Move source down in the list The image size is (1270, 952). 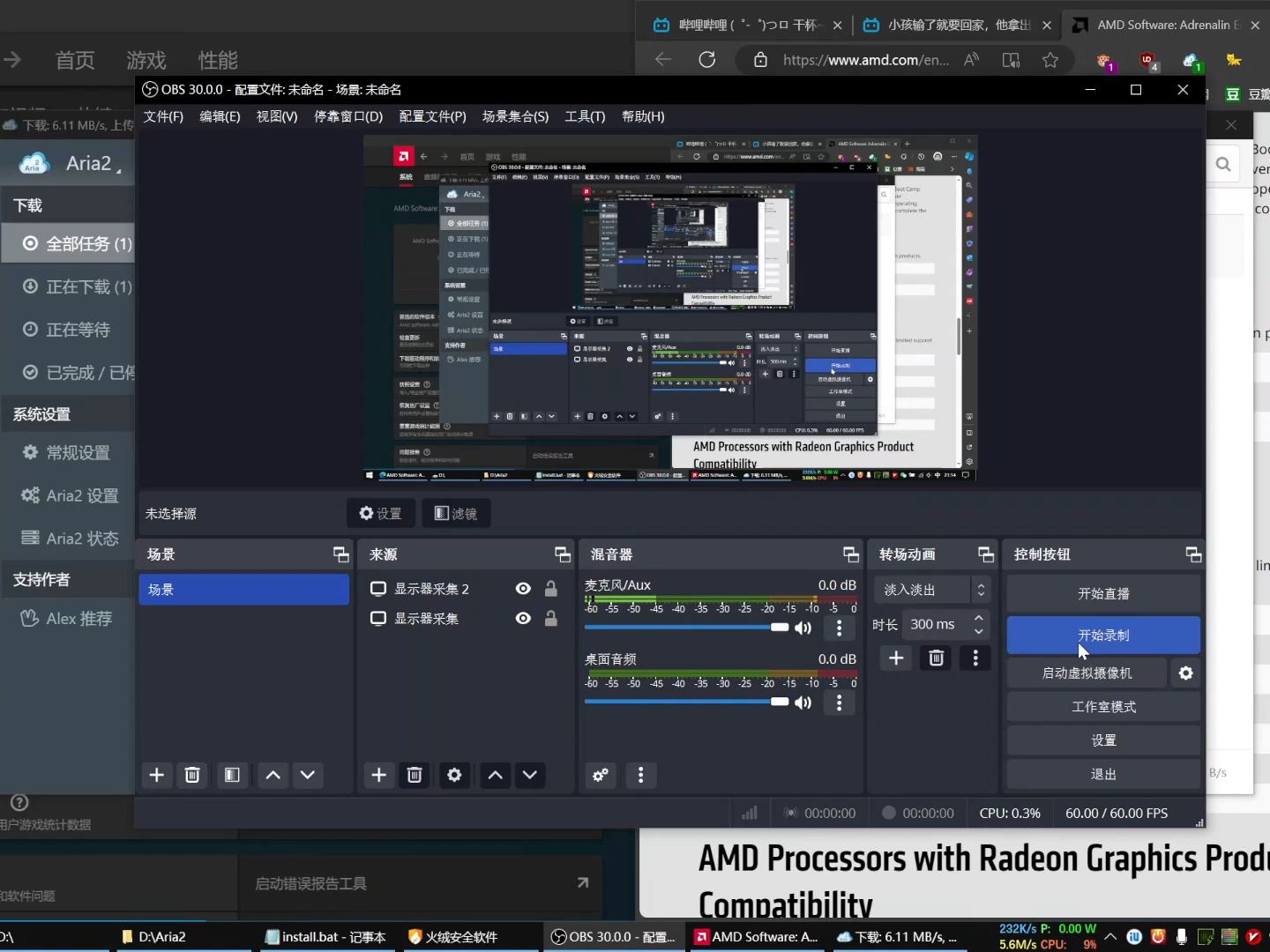(530, 775)
